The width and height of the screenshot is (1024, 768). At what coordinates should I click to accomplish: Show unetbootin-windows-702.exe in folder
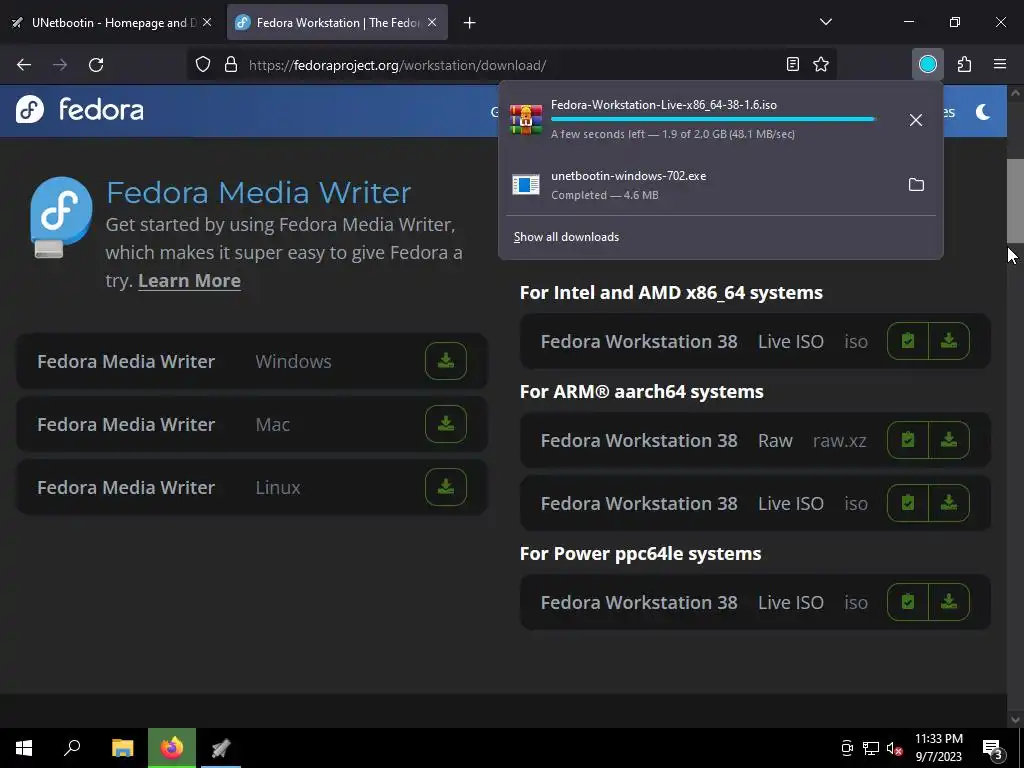[916, 185]
